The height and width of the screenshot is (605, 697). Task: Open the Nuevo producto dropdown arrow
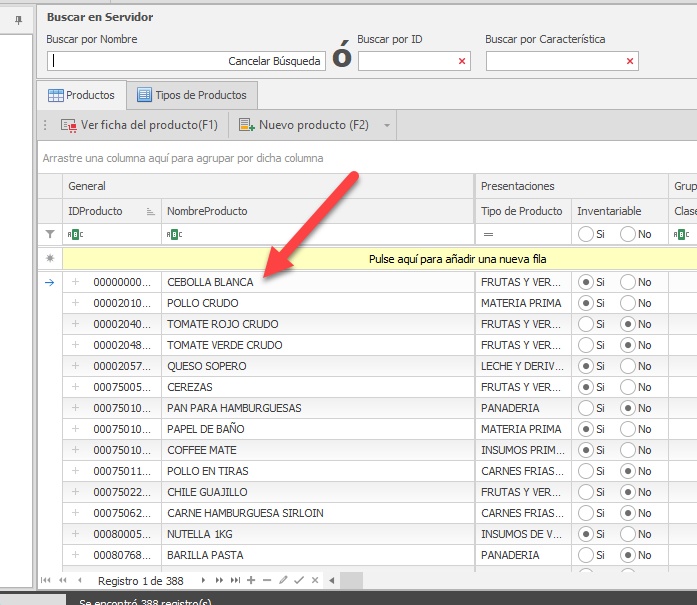(x=387, y=125)
